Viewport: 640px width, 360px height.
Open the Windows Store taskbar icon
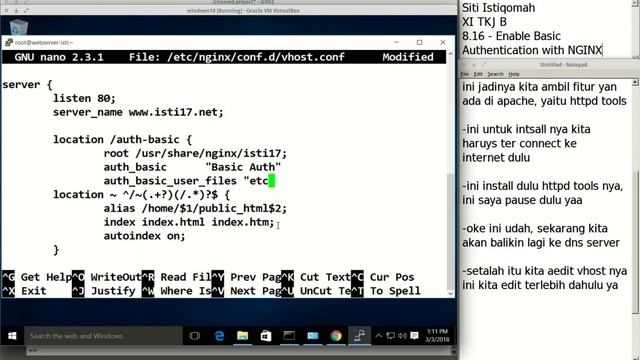(266, 336)
